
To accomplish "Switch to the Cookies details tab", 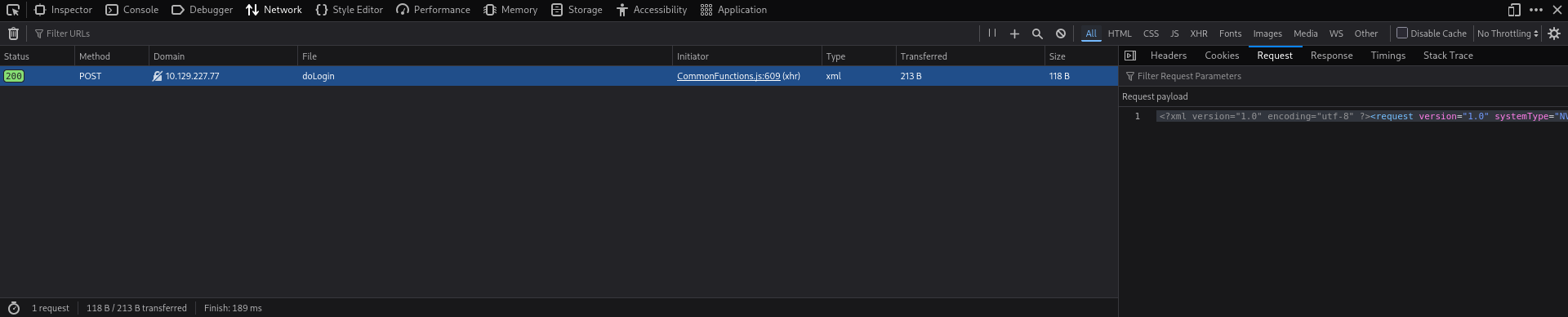I will click(x=1222, y=56).
